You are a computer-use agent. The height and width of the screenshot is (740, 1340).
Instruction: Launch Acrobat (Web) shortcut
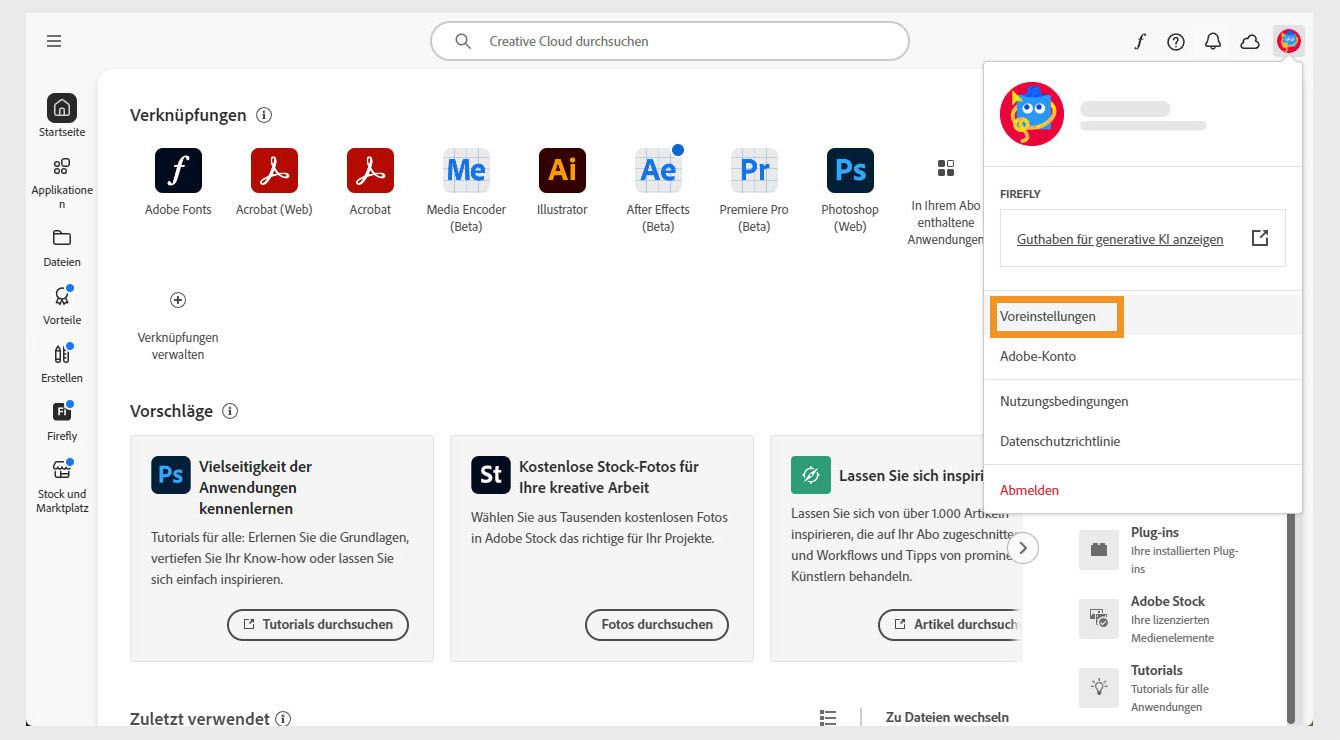click(274, 182)
